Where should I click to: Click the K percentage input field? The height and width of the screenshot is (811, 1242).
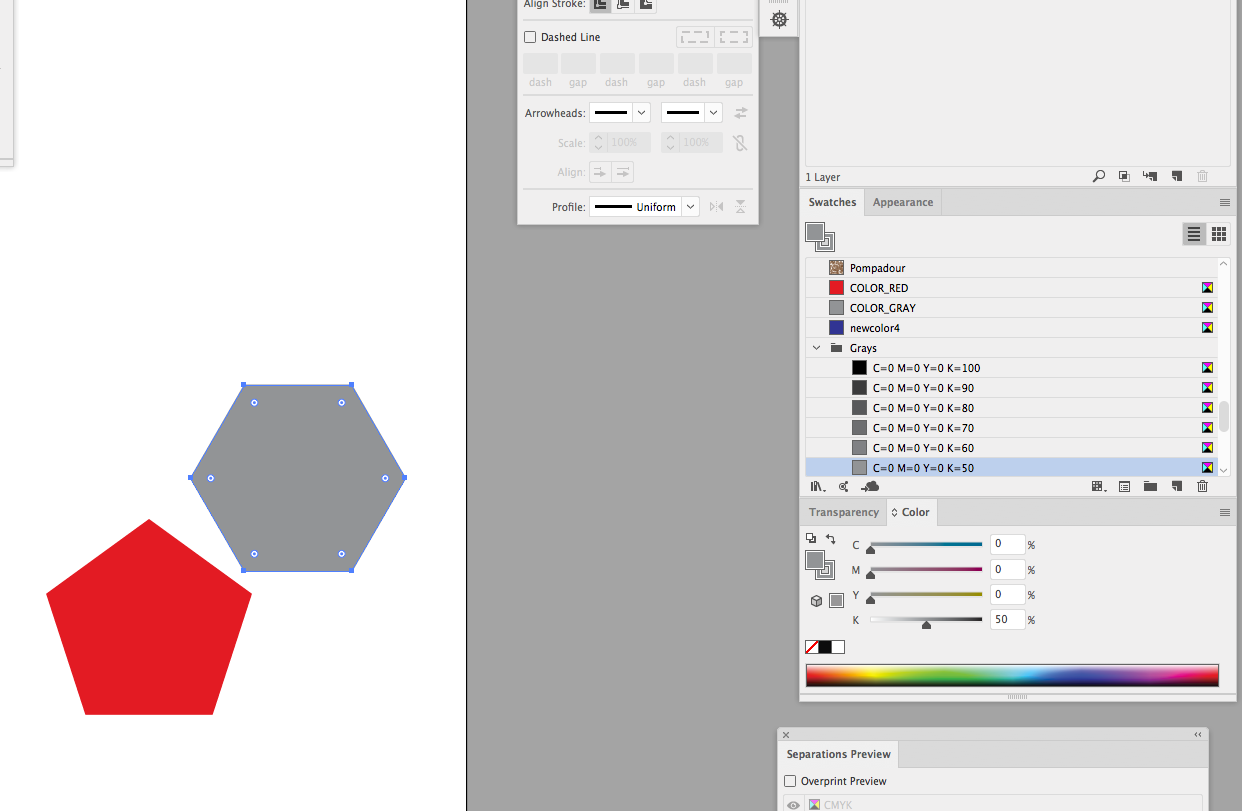[x=1007, y=620]
